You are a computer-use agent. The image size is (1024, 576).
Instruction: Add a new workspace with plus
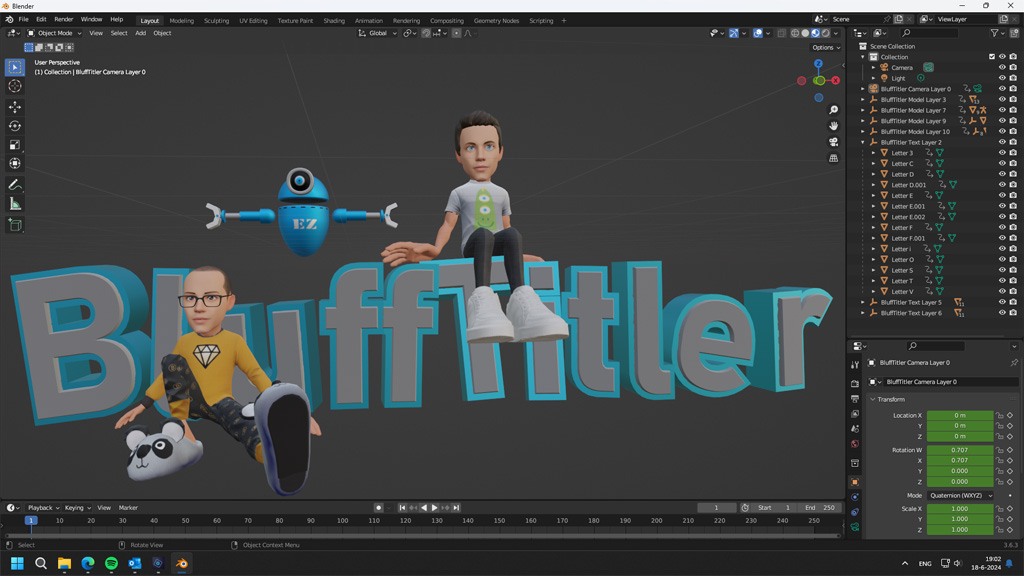564,21
